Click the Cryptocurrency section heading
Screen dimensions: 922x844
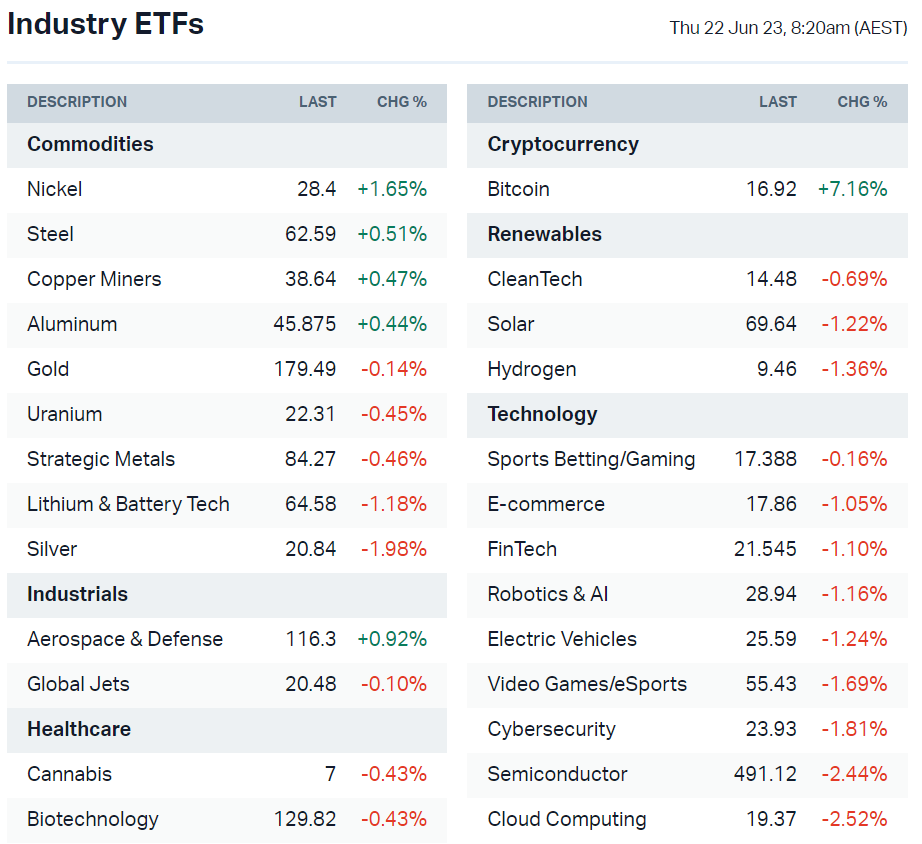click(562, 144)
